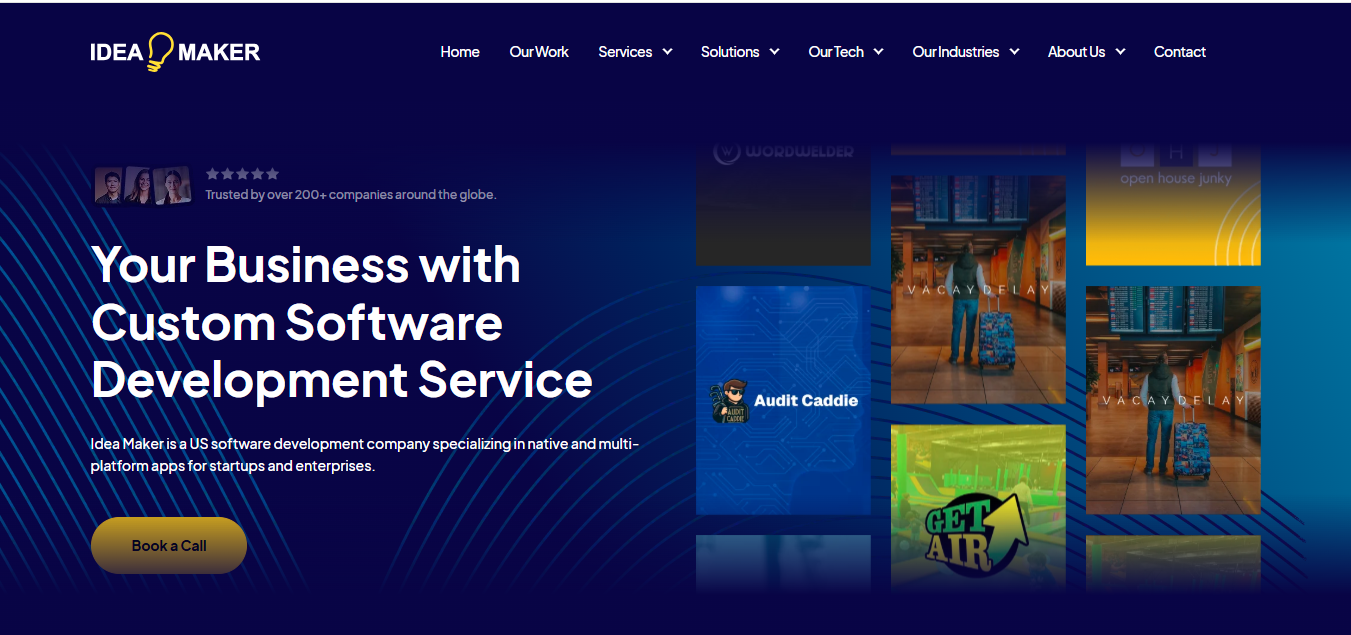Open the Our Industries menu
Image resolution: width=1351 pixels, height=635 pixels.
click(956, 52)
